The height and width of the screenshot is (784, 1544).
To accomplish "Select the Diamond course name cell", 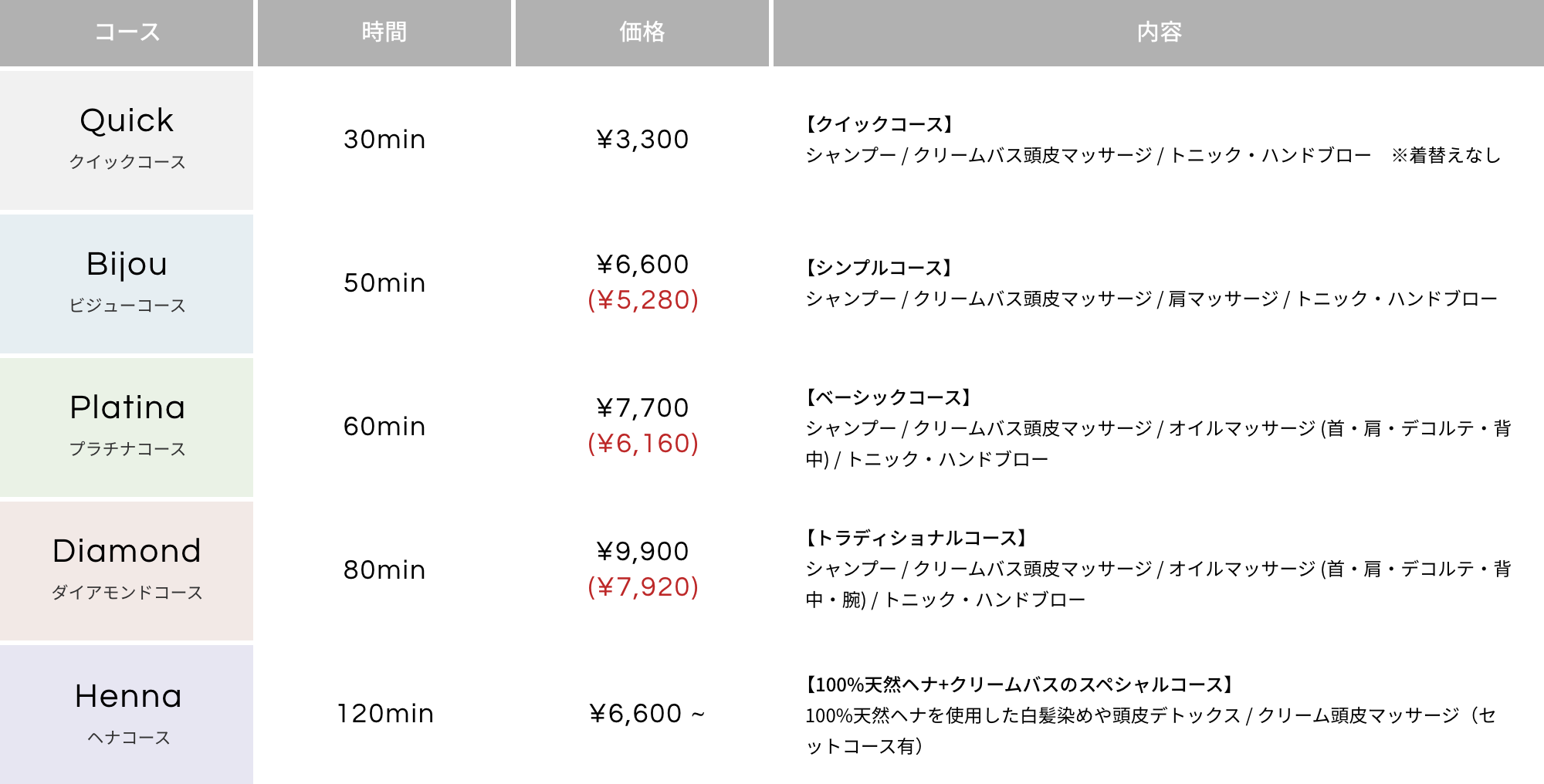I will click(x=127, y=569).
